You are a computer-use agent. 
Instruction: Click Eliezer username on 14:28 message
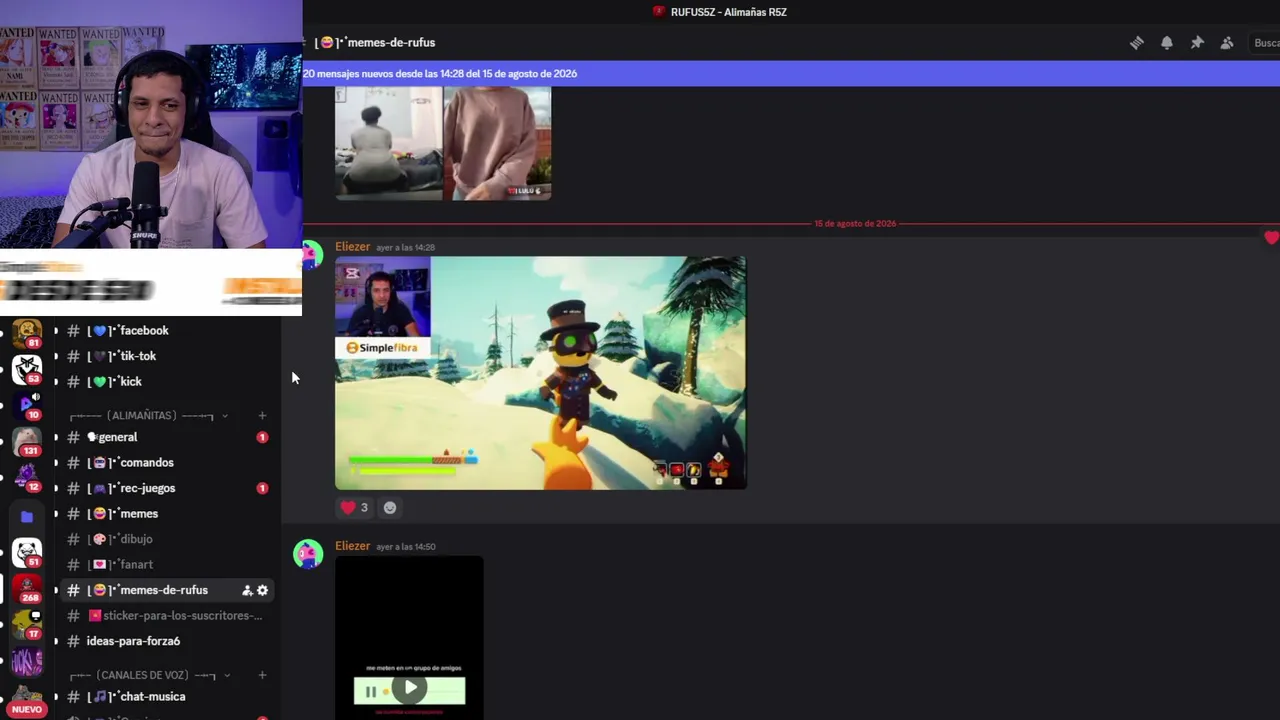pyautogui.click(x=353, y=247)
